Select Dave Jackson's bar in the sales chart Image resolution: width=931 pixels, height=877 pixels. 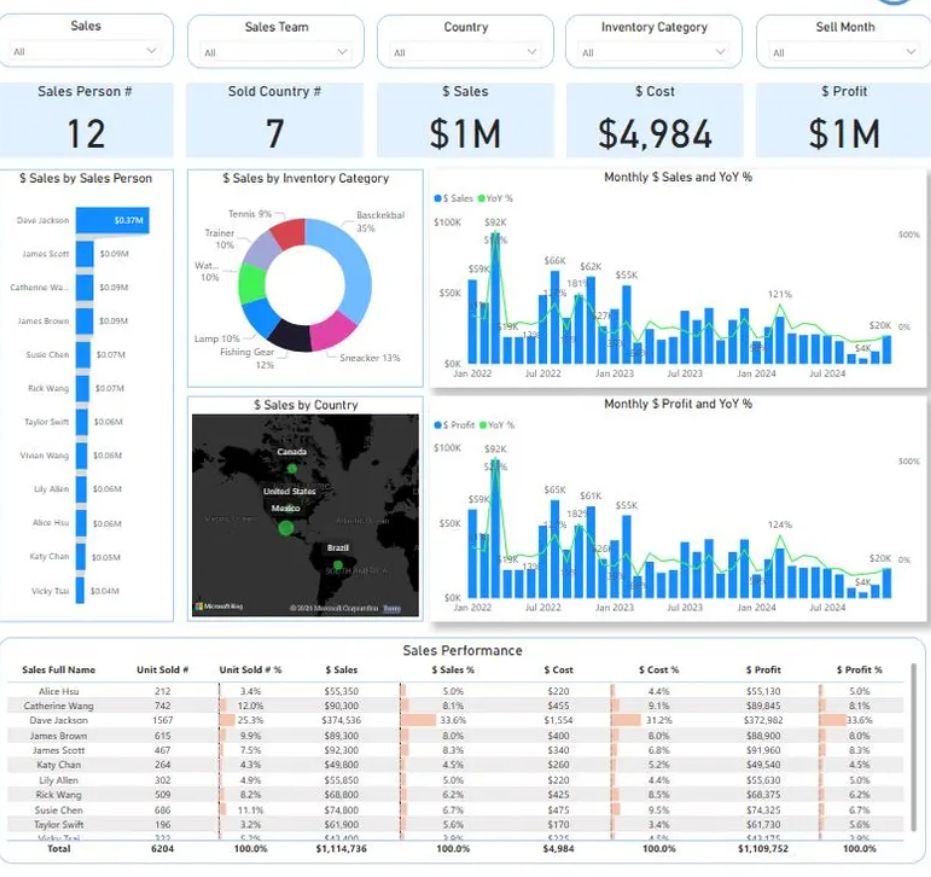(x=110, y=217)
